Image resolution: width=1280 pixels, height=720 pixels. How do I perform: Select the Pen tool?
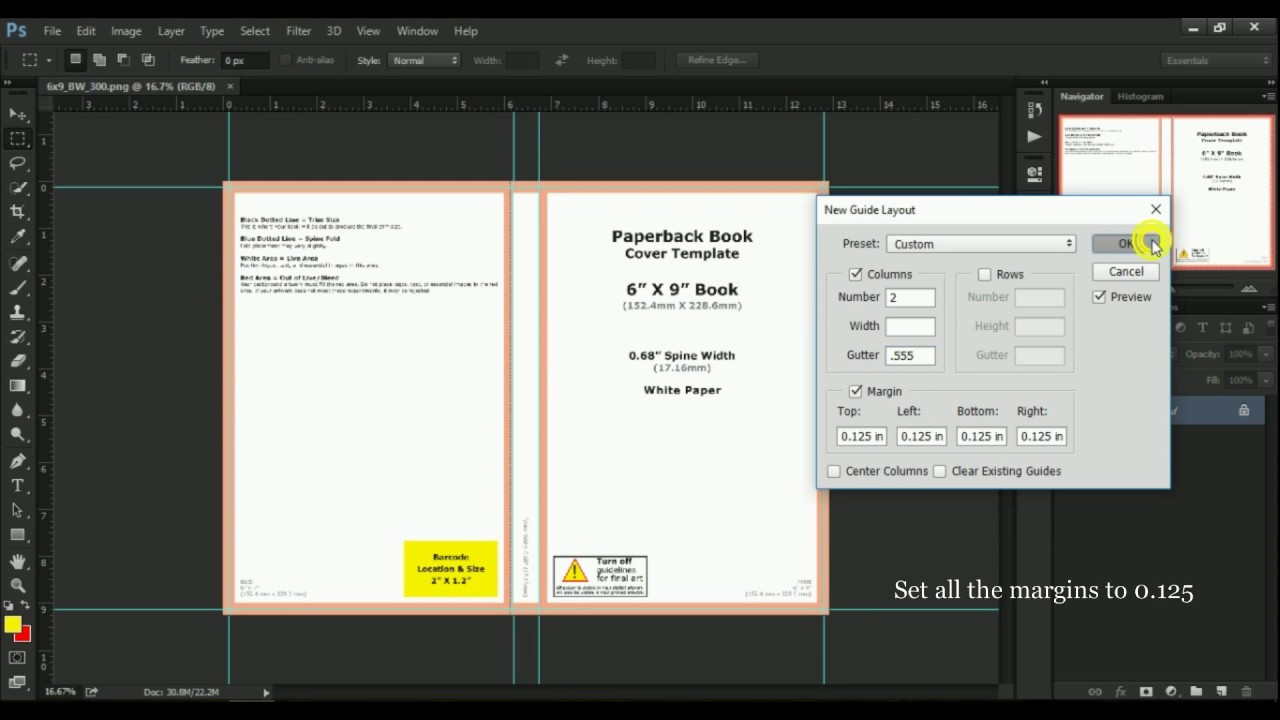pos(18,461)
